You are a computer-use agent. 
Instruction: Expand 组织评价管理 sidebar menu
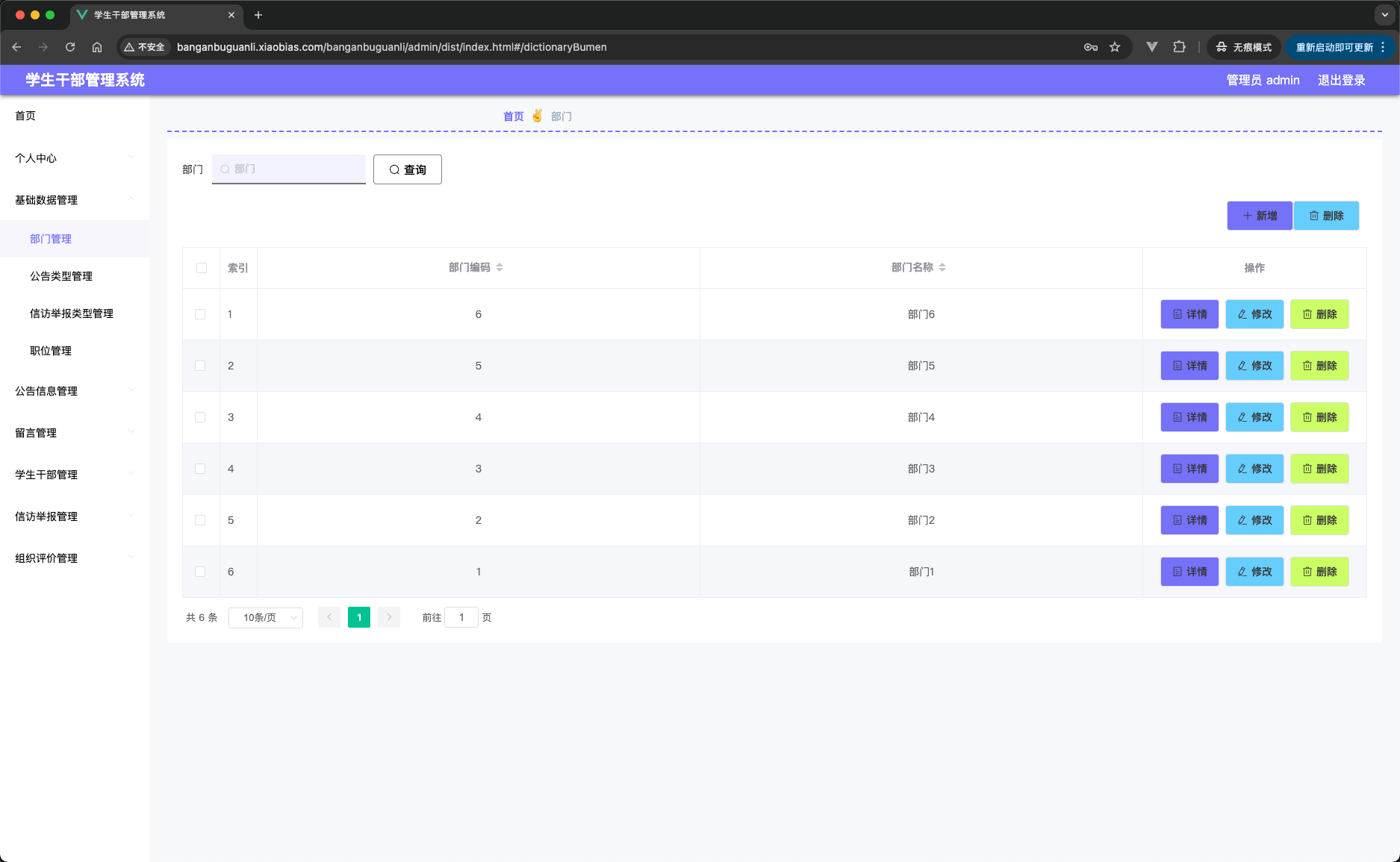75,558
